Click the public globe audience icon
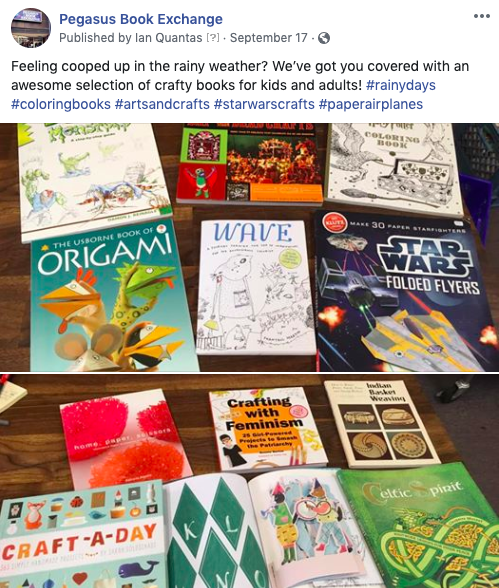Screen dimensions: 499x588 tap(324, 38)
